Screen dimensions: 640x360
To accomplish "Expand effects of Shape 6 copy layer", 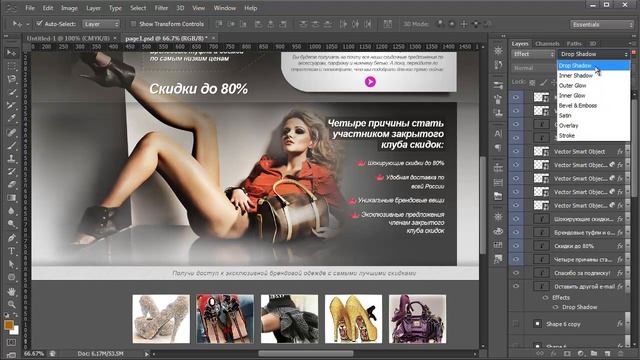I will pos(627,324).
